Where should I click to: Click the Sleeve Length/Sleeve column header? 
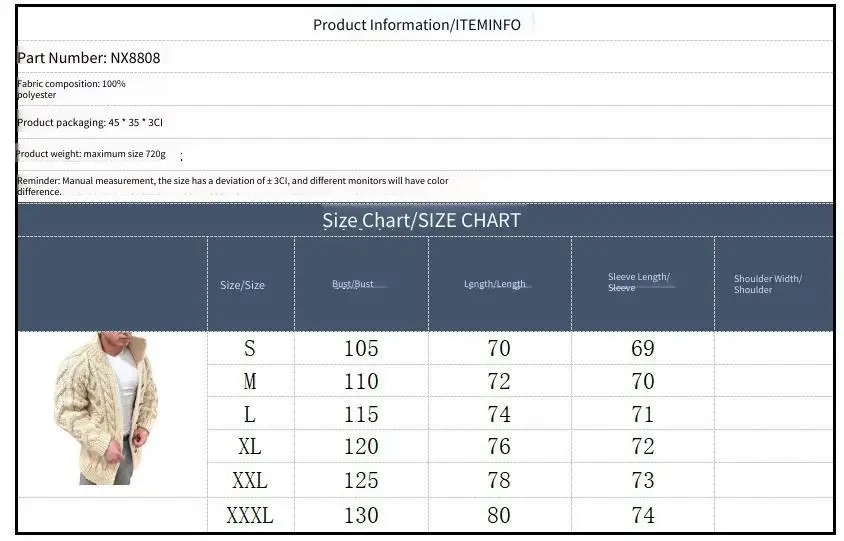(639, 282)
